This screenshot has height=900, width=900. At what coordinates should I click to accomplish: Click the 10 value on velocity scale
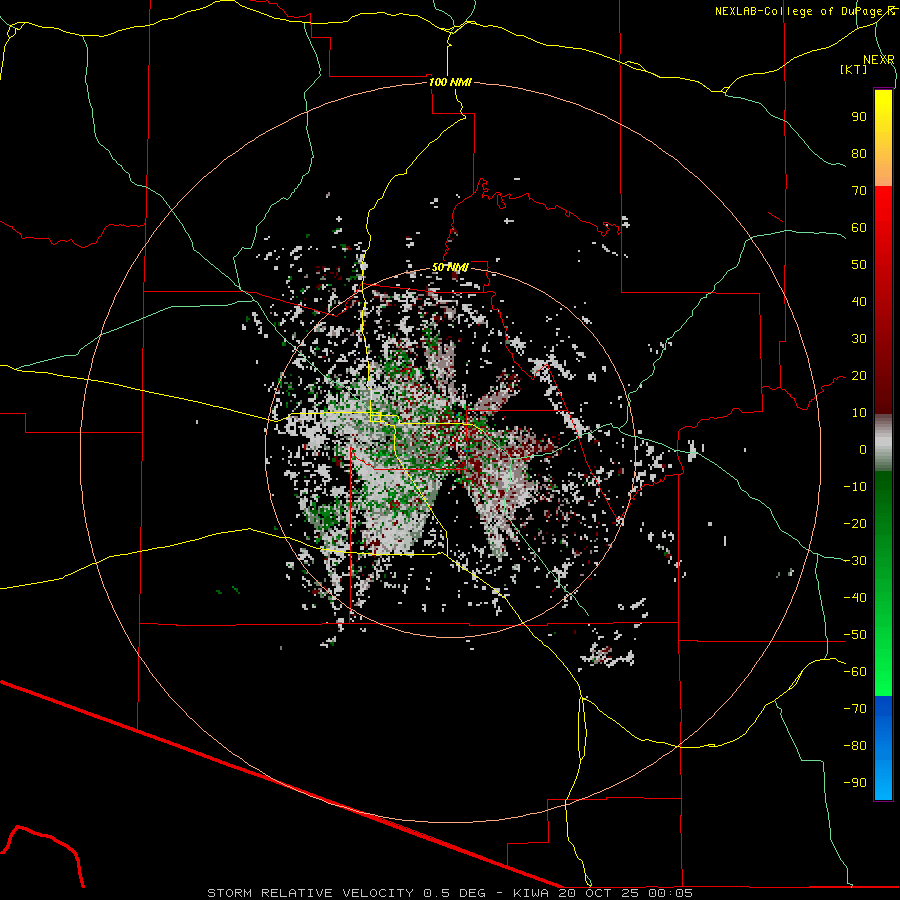859,413
